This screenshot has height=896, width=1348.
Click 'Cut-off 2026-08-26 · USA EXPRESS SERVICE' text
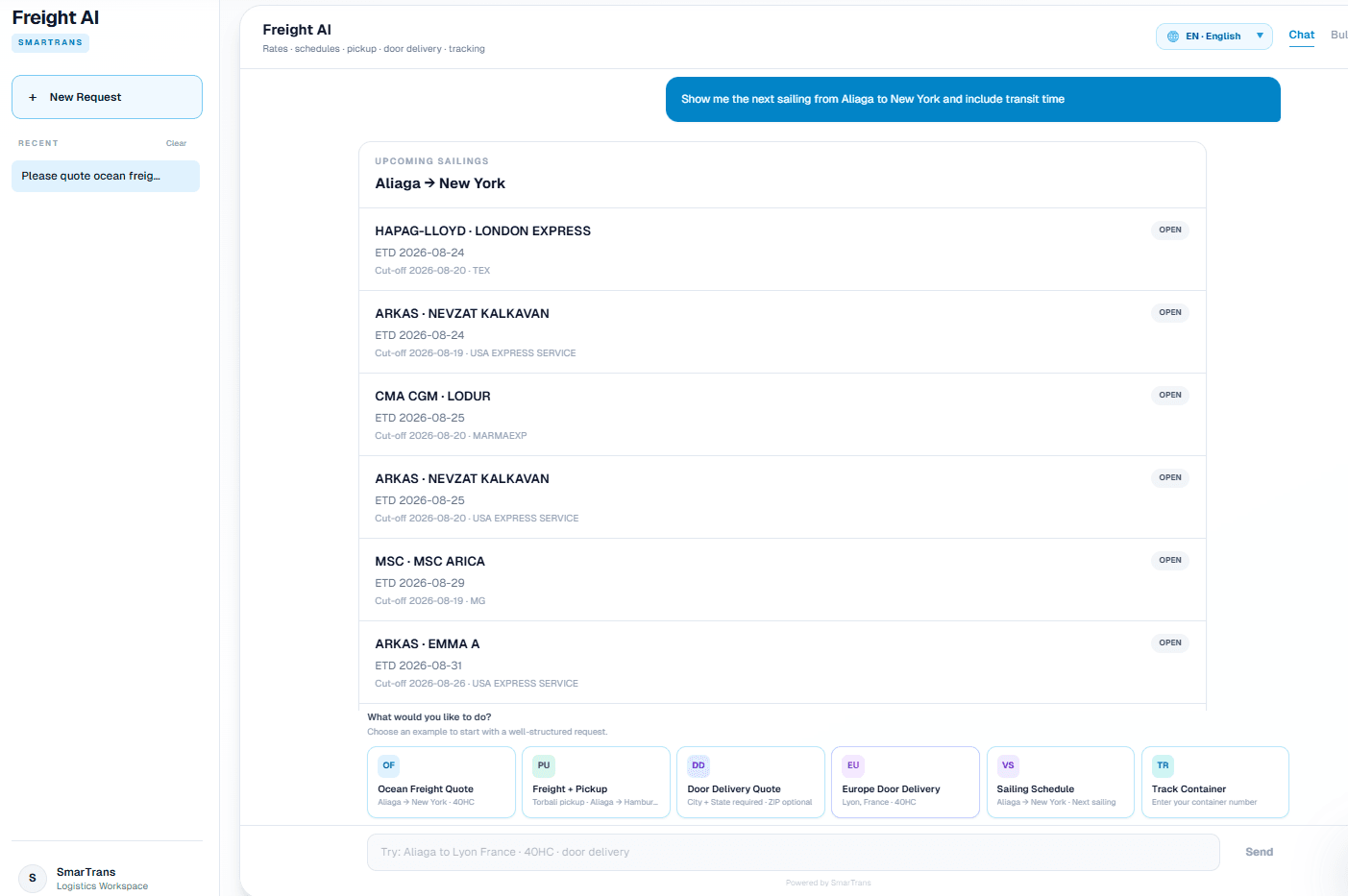coord(477,684)
